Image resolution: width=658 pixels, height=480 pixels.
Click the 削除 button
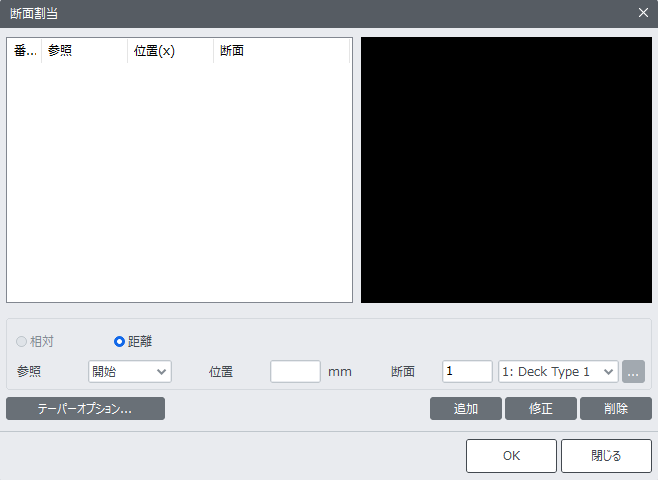tap(616, 409)
